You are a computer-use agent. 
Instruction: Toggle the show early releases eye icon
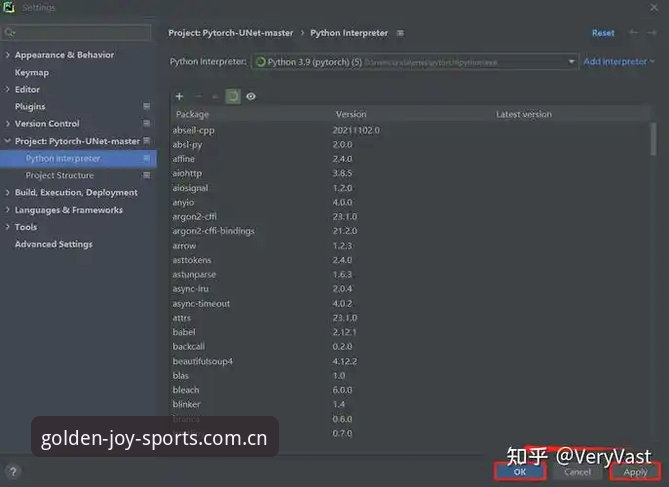pos(251,96)
